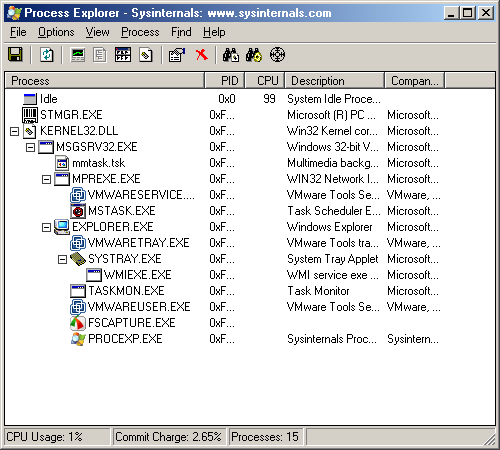This screenshot has width=500, height=450.
Task: Toggle the lower pane view toolbar icon
Action: (123, 55)
